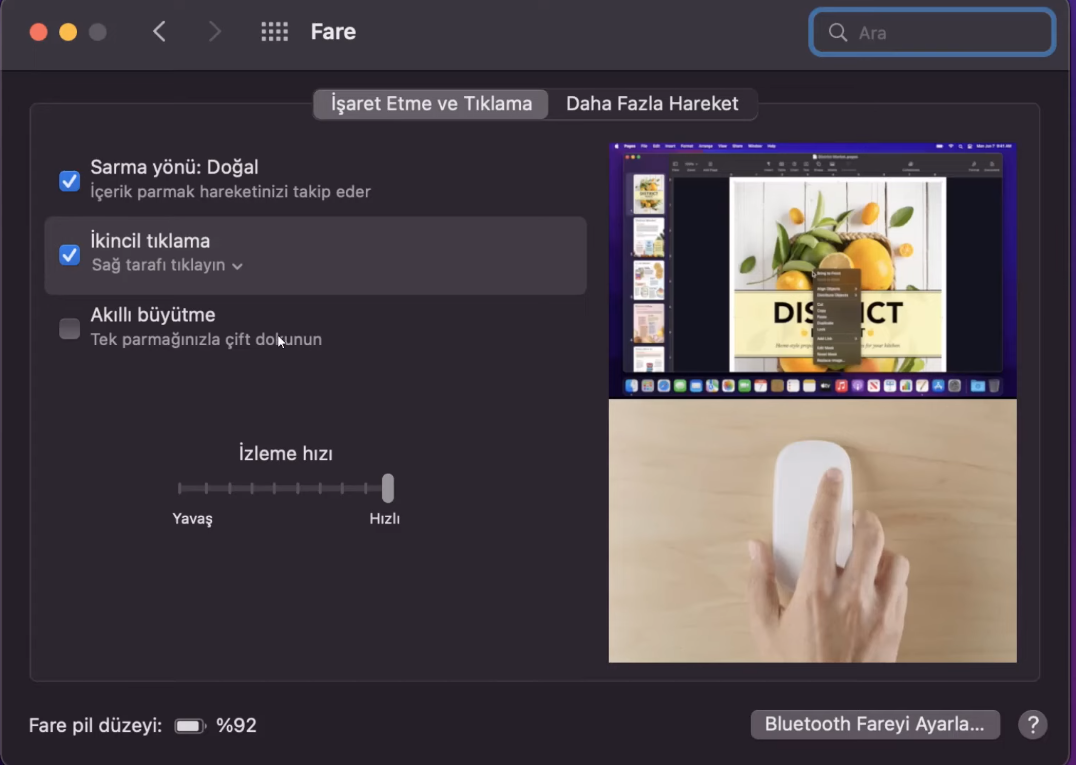Click the magnifier icon in search field
Viewport: 1076px width, 765px height.
[x=838, y=32]
